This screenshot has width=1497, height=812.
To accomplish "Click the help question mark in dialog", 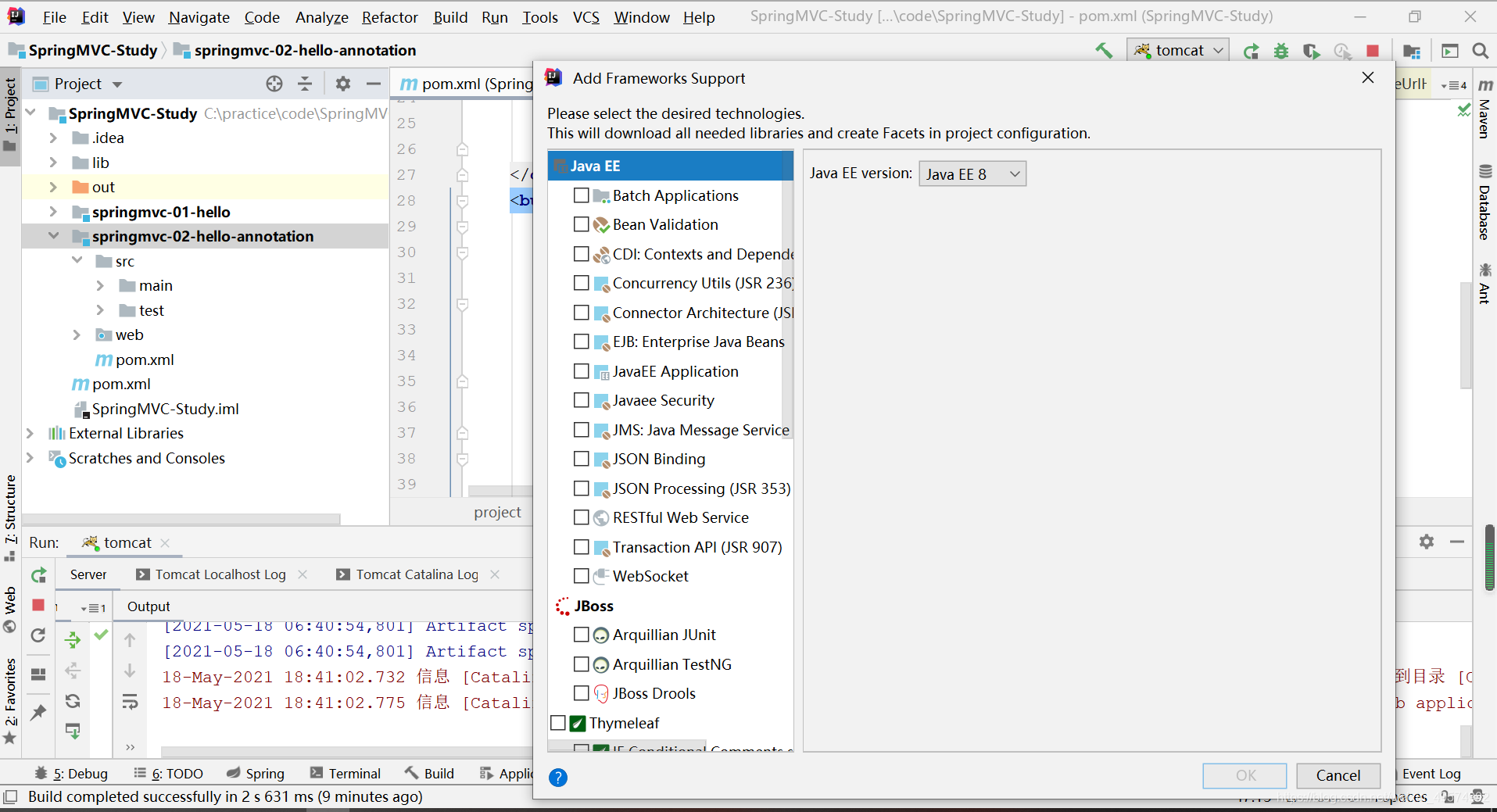I will click(558, 777).
